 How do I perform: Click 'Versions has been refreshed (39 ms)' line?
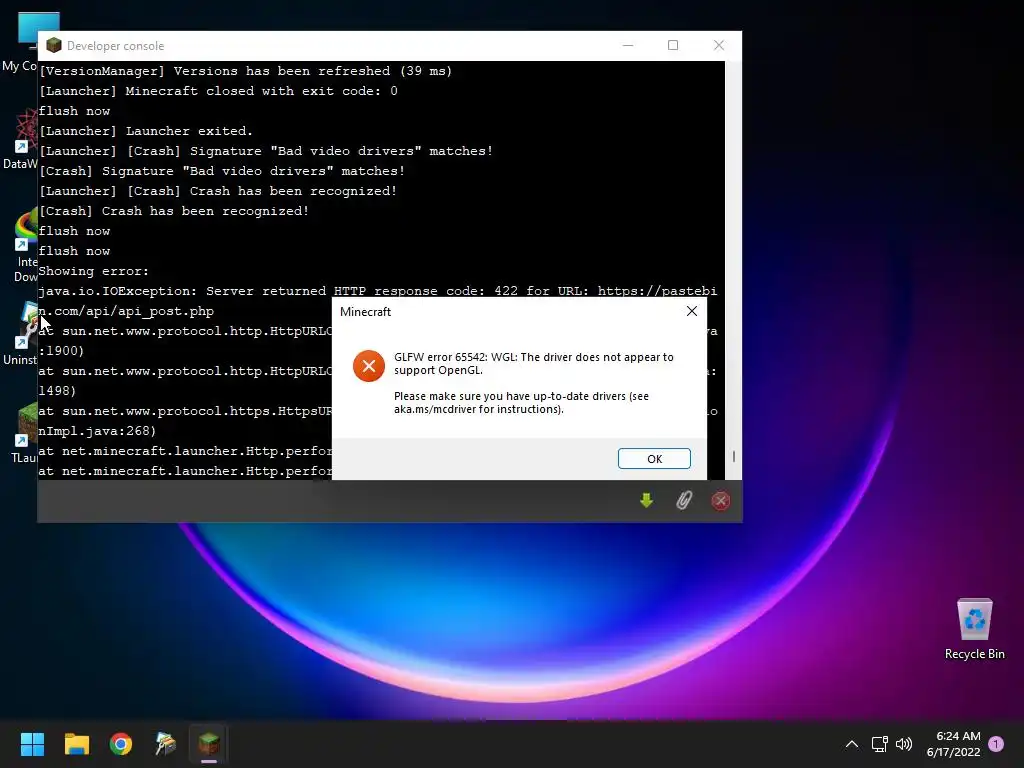(x=246, y=71)
